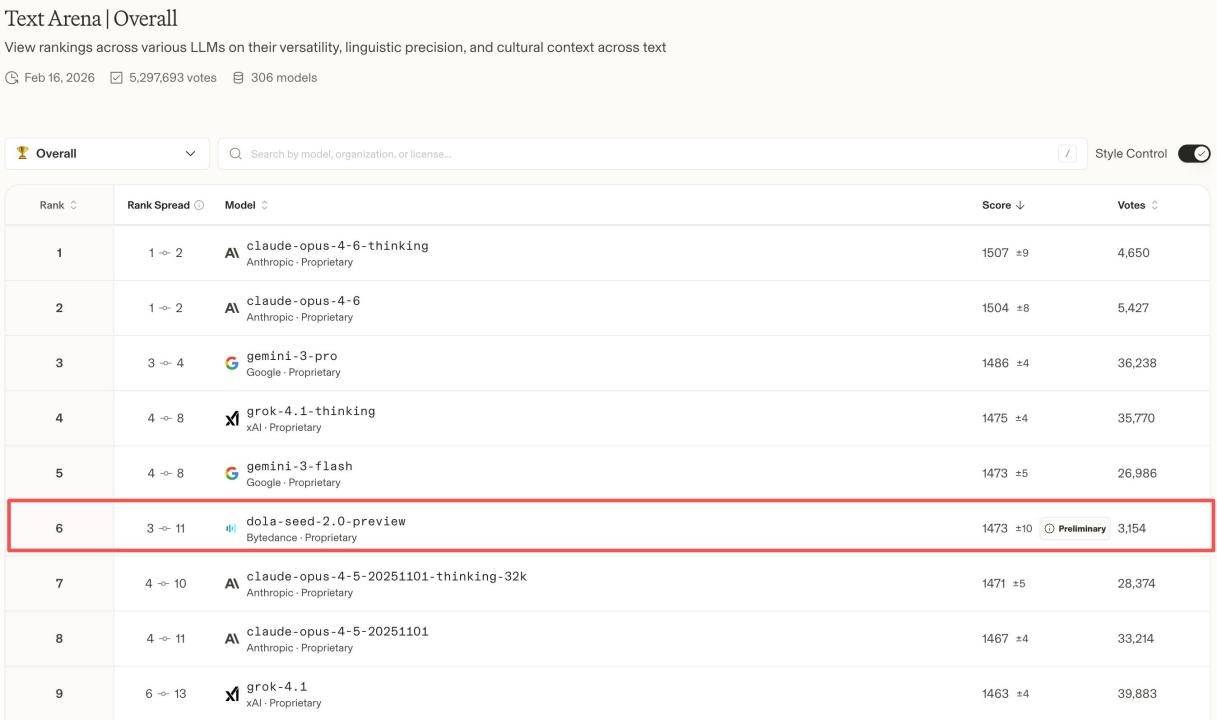Click the search magnifier icon

236,154
